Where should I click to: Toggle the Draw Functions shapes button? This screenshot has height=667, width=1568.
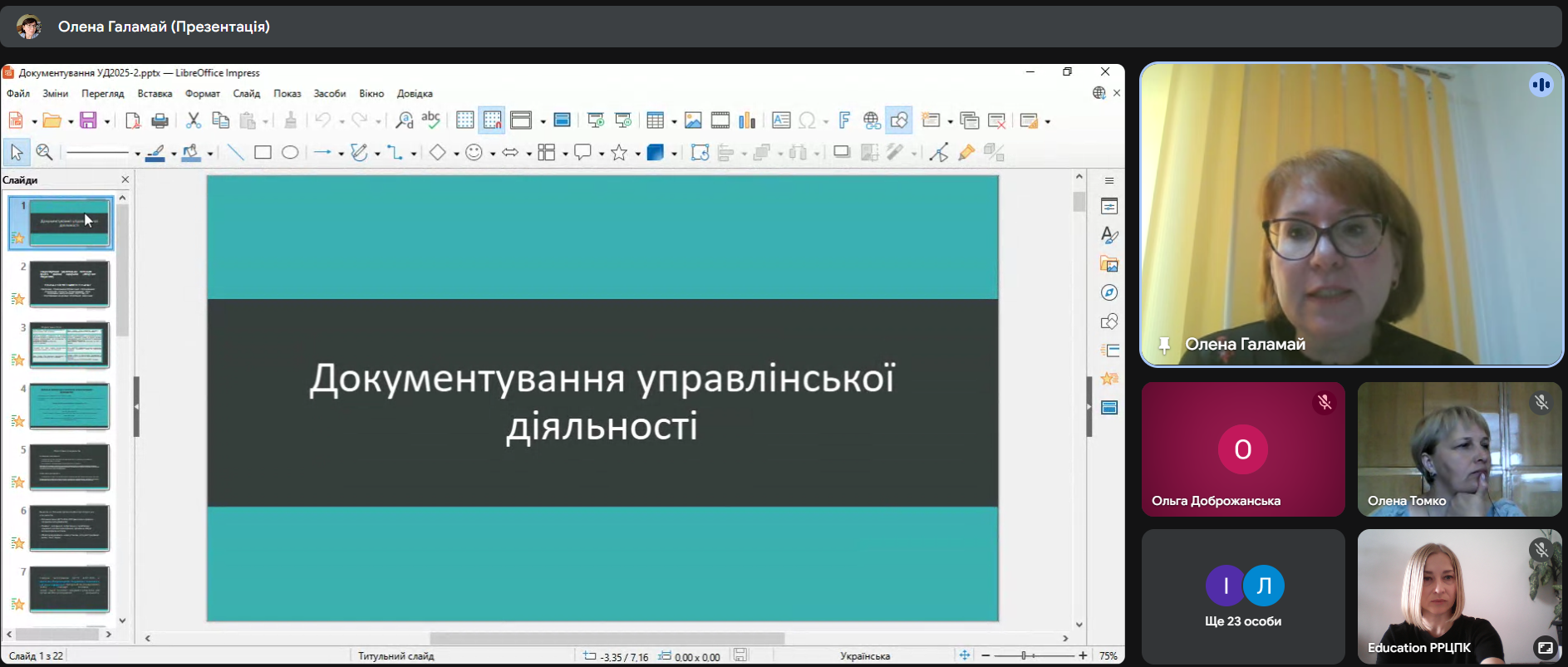point(899,121)
